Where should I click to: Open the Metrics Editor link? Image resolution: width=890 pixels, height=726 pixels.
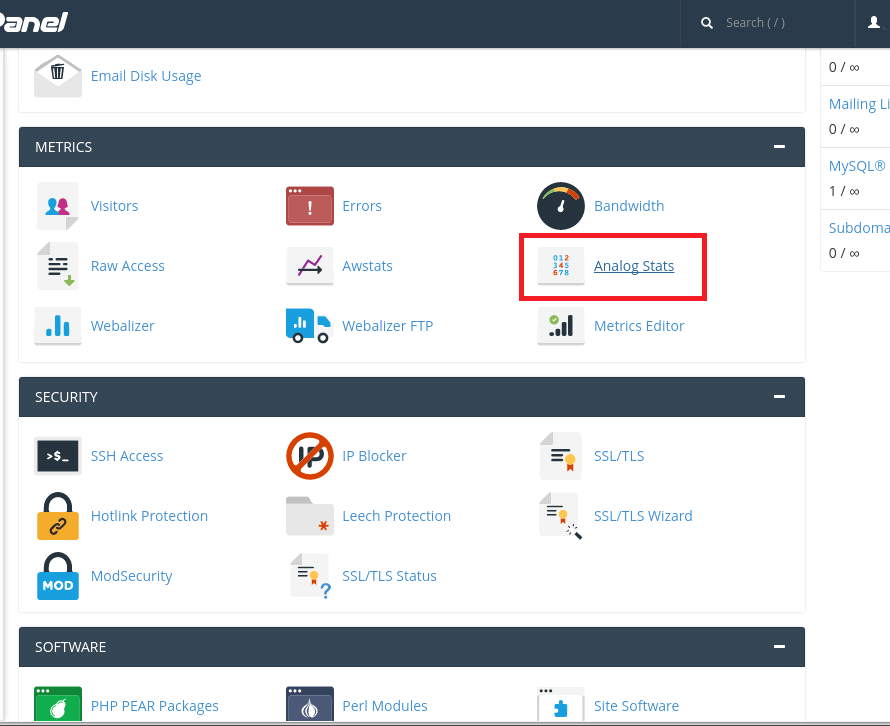[x=639, y=326]
